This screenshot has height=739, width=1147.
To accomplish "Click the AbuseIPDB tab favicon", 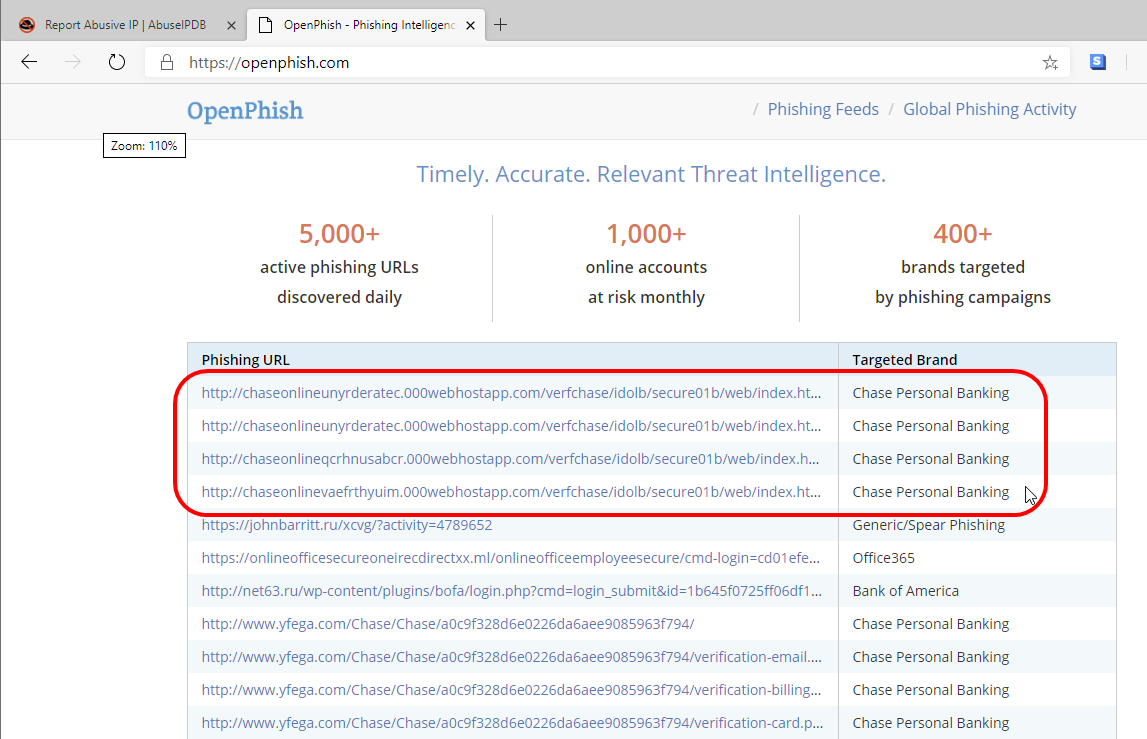I will pyautogui.click(x=27, y=25).
